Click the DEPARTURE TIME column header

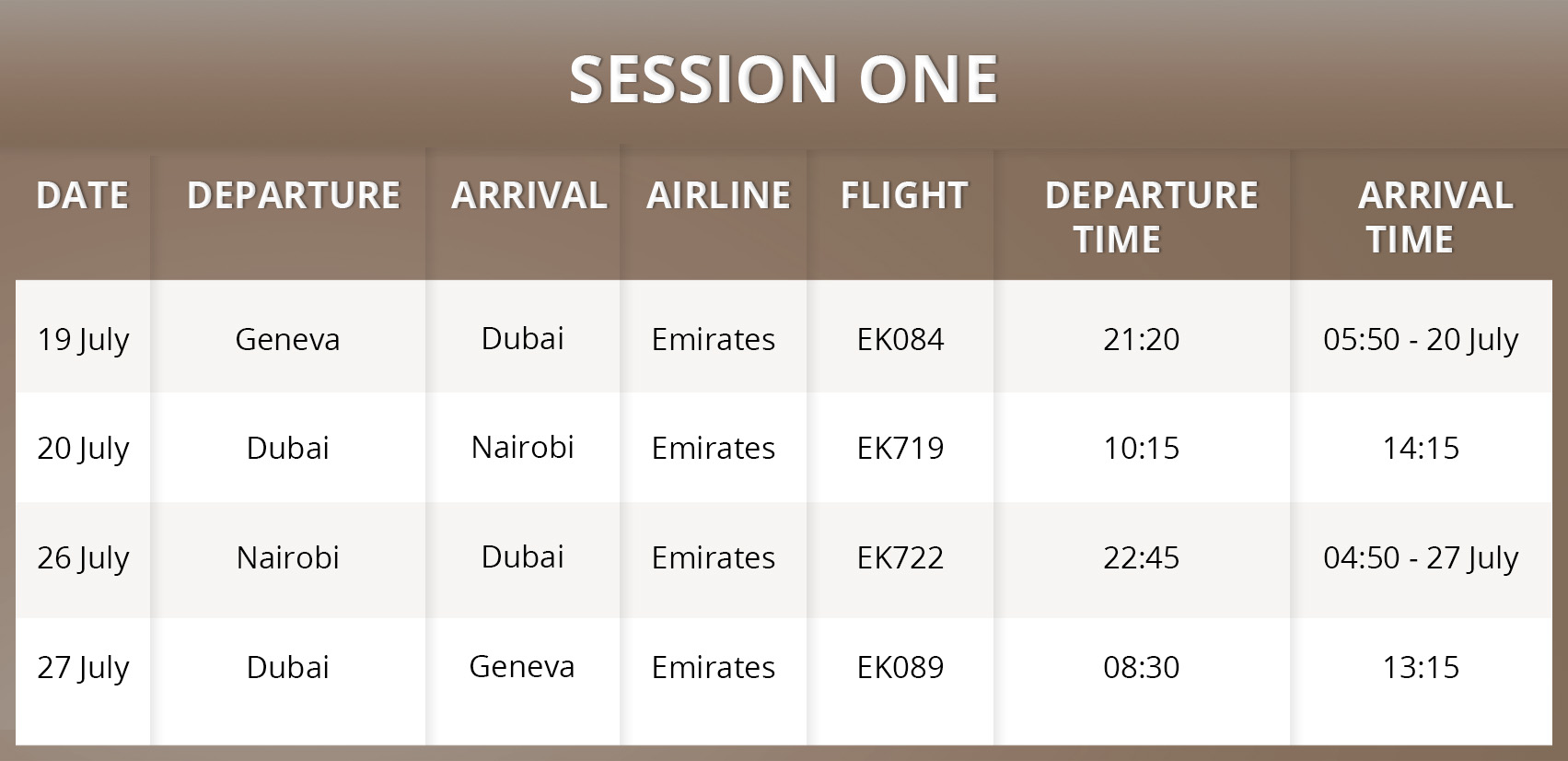click(1151, 217)
